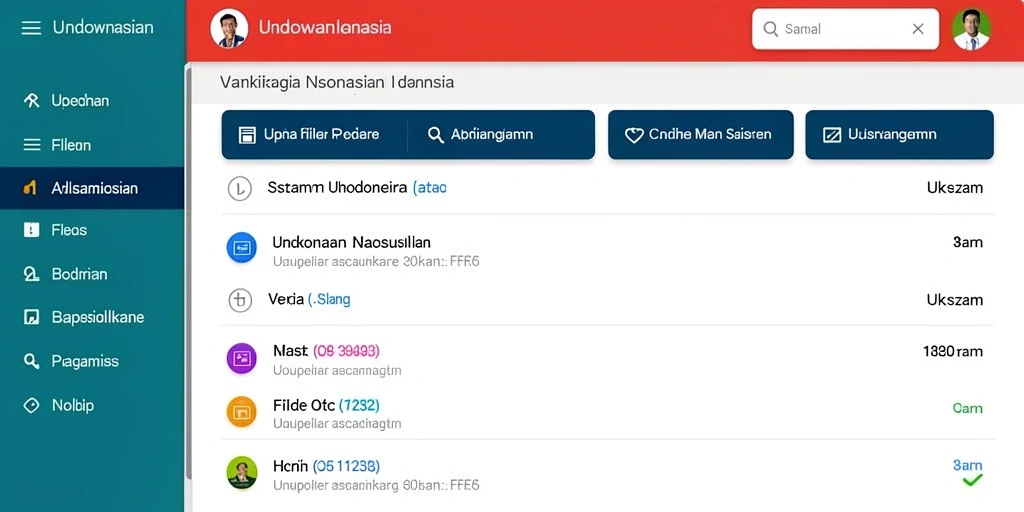Image resolution: width=1024 pixels, height=512 pixels.
Task: Click circular plus icon beside Verda
Action: click(x=240, y=300)
